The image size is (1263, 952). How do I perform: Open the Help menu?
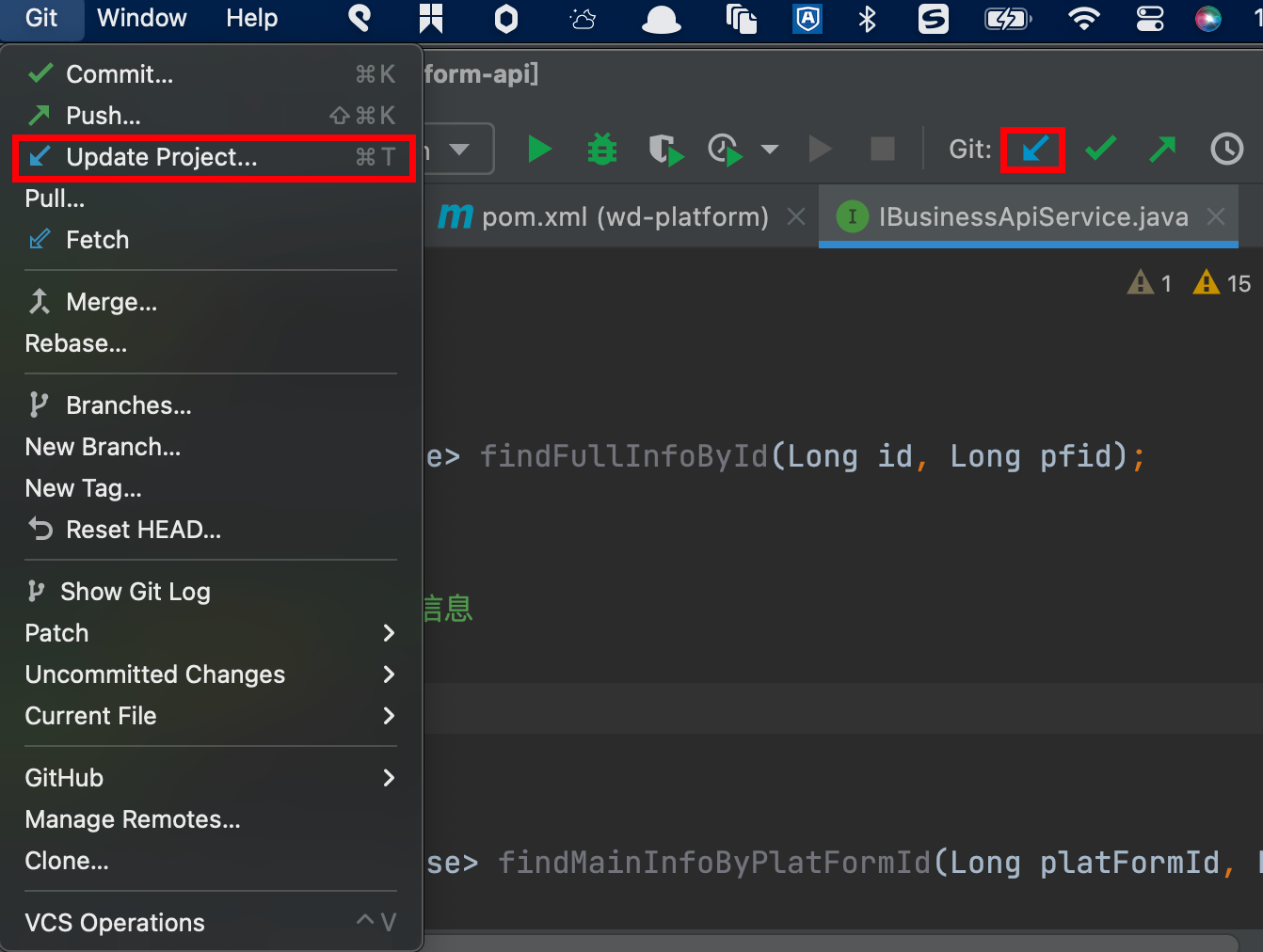click(251, 19)
